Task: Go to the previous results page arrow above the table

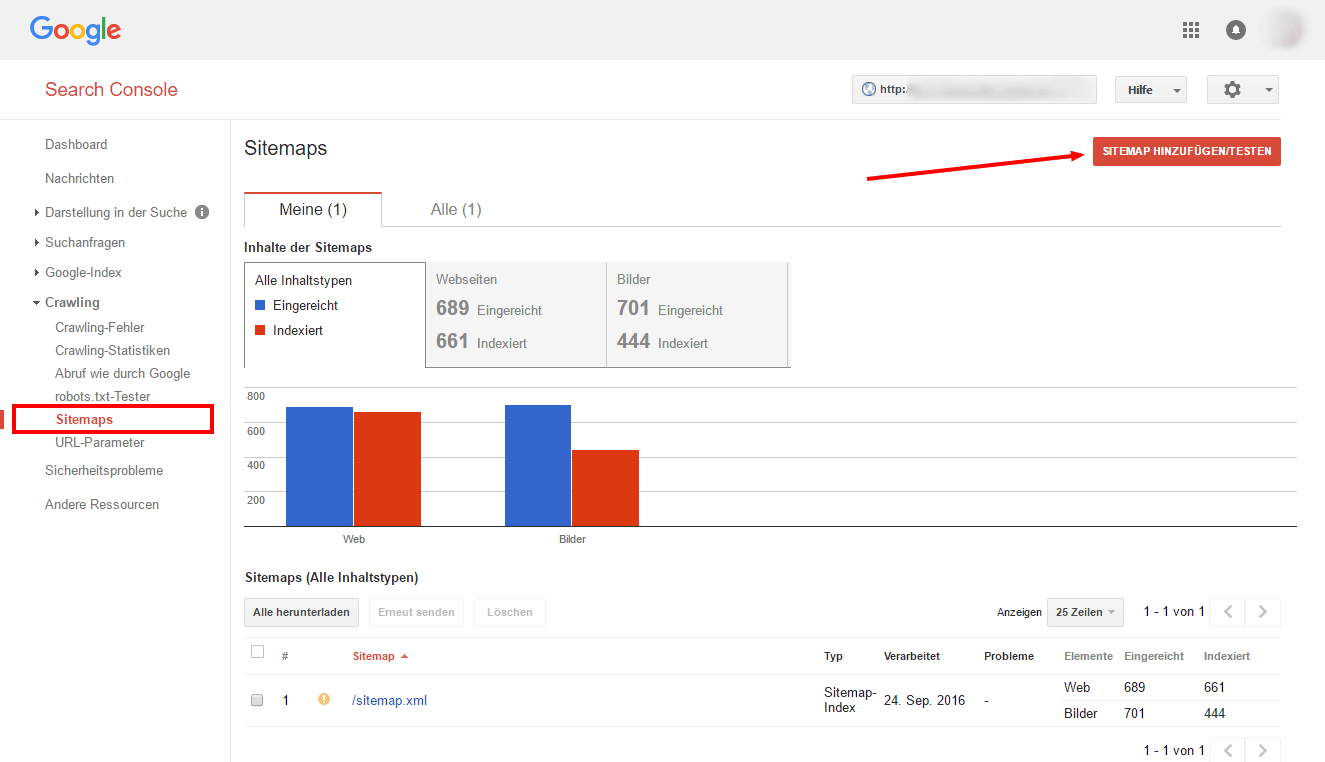Action: [x=1229, y=612]
